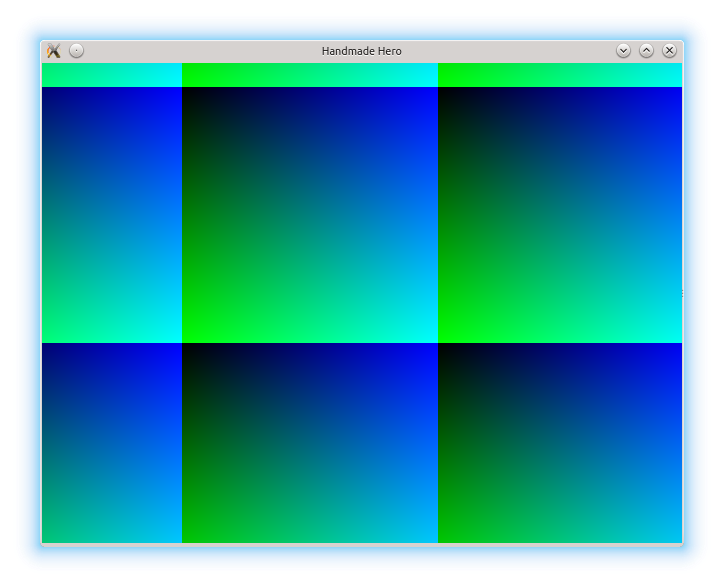
Task: Click the black corner of the center tile
Action: tap(188, 93)
